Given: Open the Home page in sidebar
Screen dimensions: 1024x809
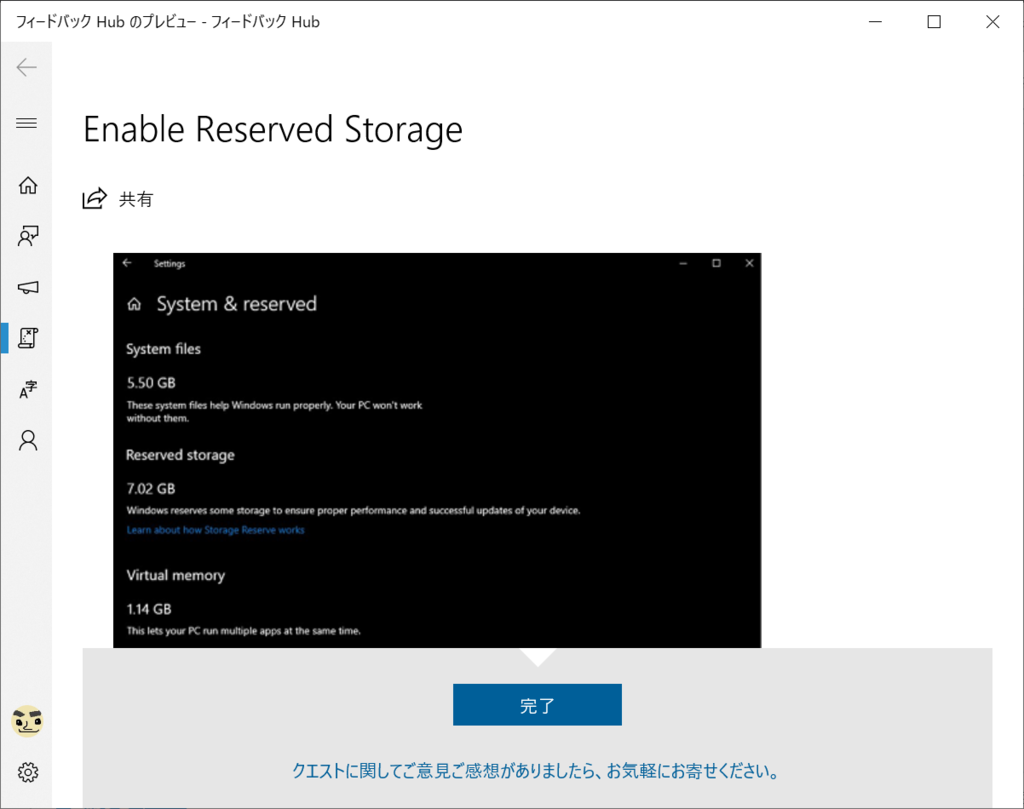Looking at the screenshot, I should tap(27, 185).
